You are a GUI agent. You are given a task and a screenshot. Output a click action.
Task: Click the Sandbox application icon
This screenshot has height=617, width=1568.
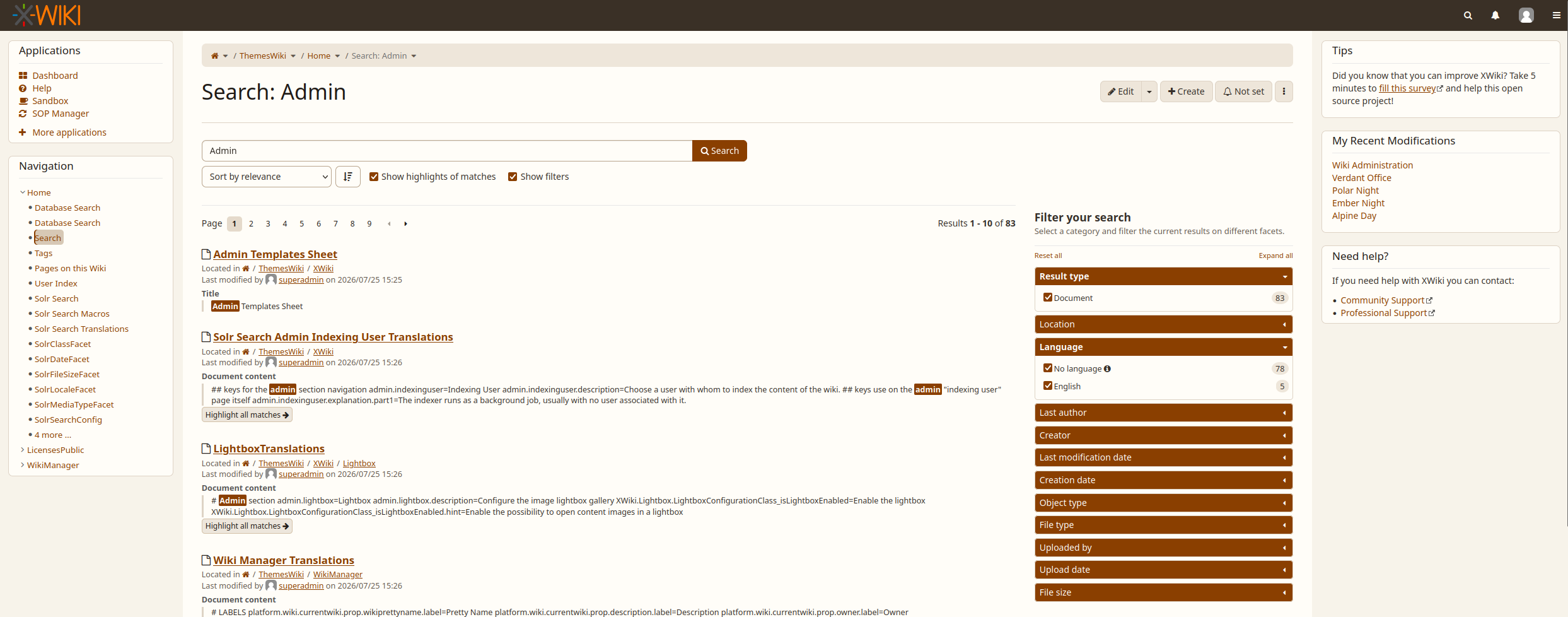click(x=23, y=101)
